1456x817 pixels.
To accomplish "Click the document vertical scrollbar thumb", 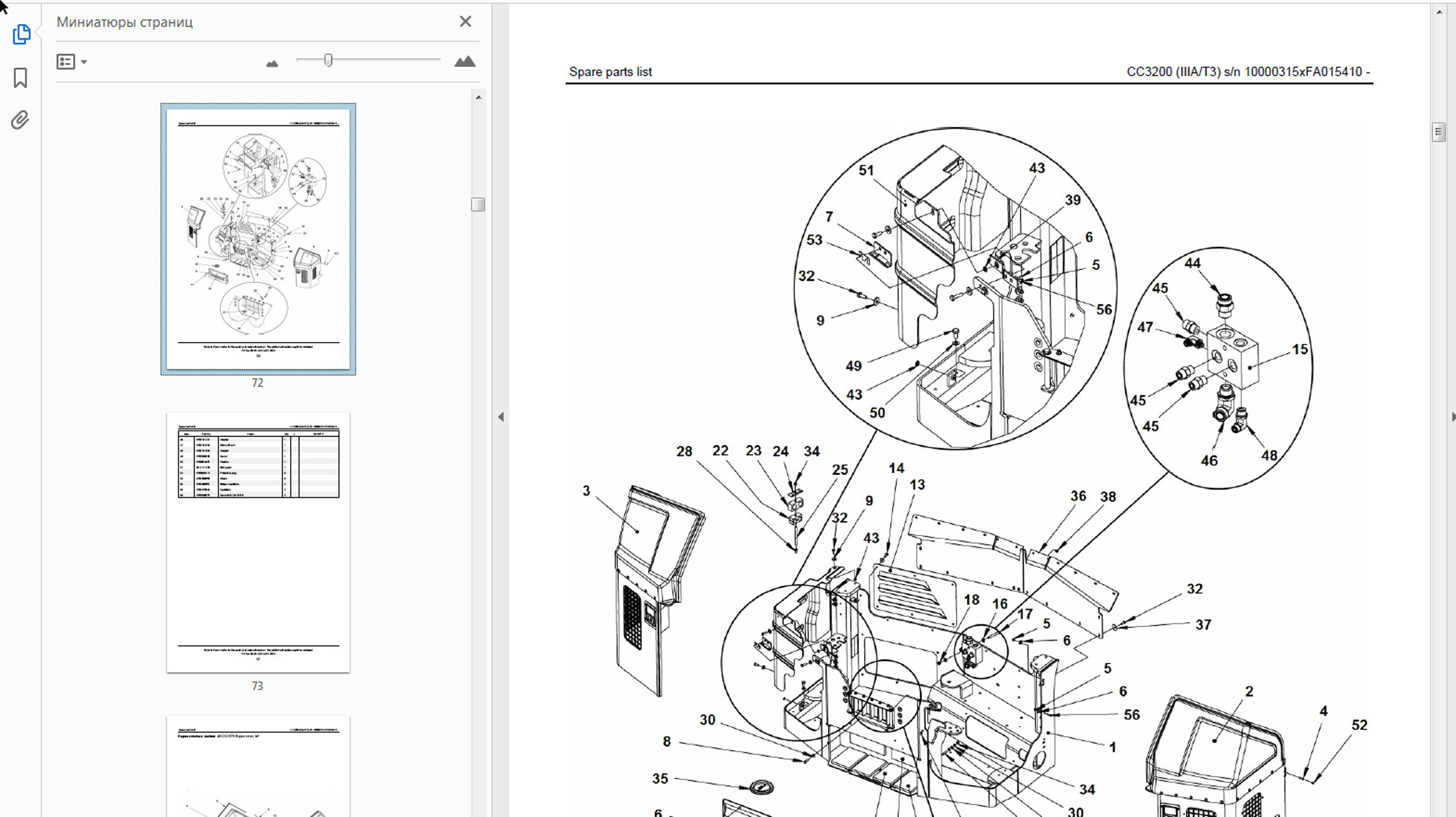I will pyautogui.click(x=1438, y=132).
